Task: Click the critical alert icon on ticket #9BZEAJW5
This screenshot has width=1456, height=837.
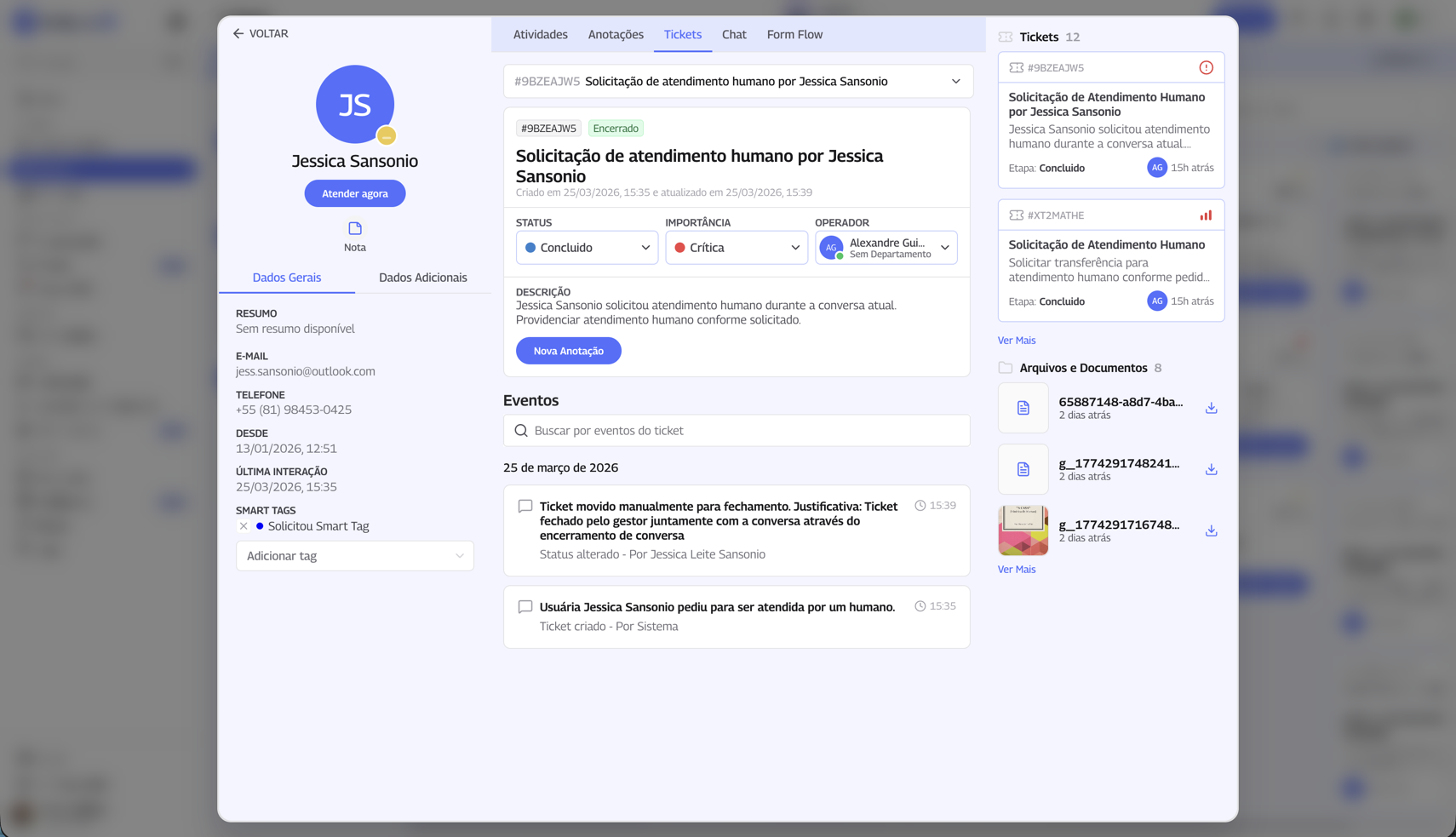Action: [x=1206, y=68]
